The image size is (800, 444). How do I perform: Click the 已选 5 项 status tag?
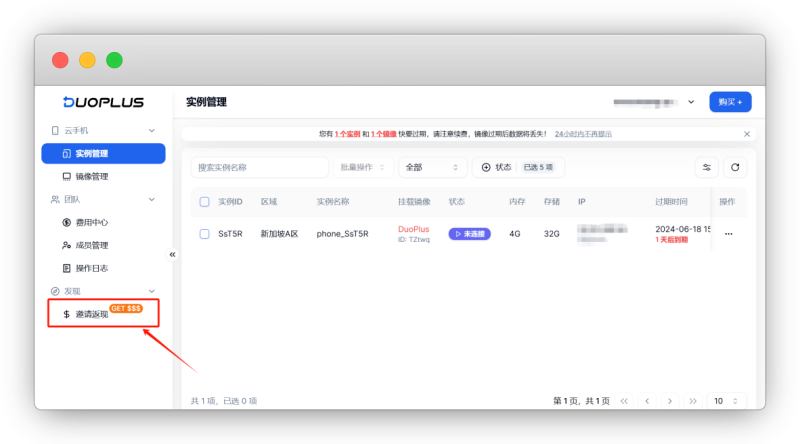(x=538, y=167)
